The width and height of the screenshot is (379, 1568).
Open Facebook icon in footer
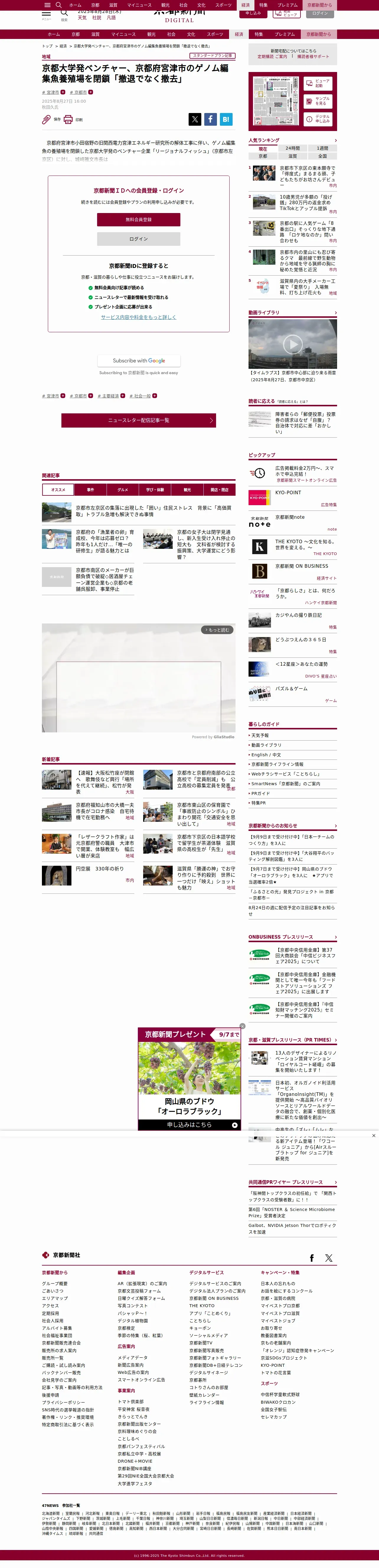[312, 1258]
